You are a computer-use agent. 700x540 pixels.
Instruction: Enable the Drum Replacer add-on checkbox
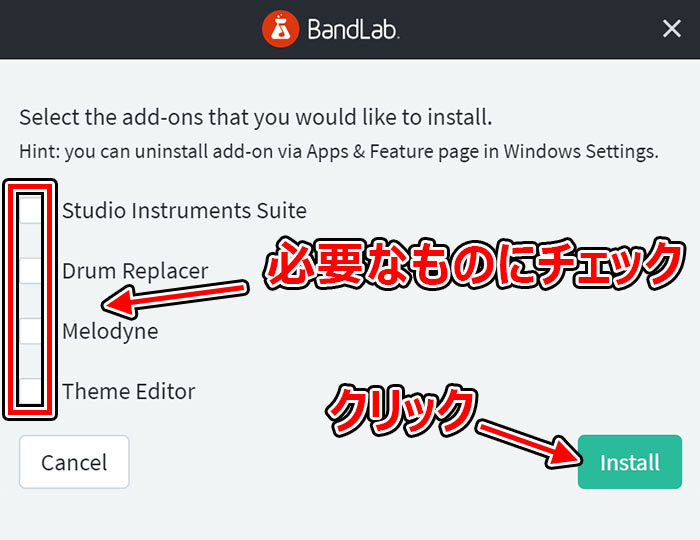pos(30,270)
